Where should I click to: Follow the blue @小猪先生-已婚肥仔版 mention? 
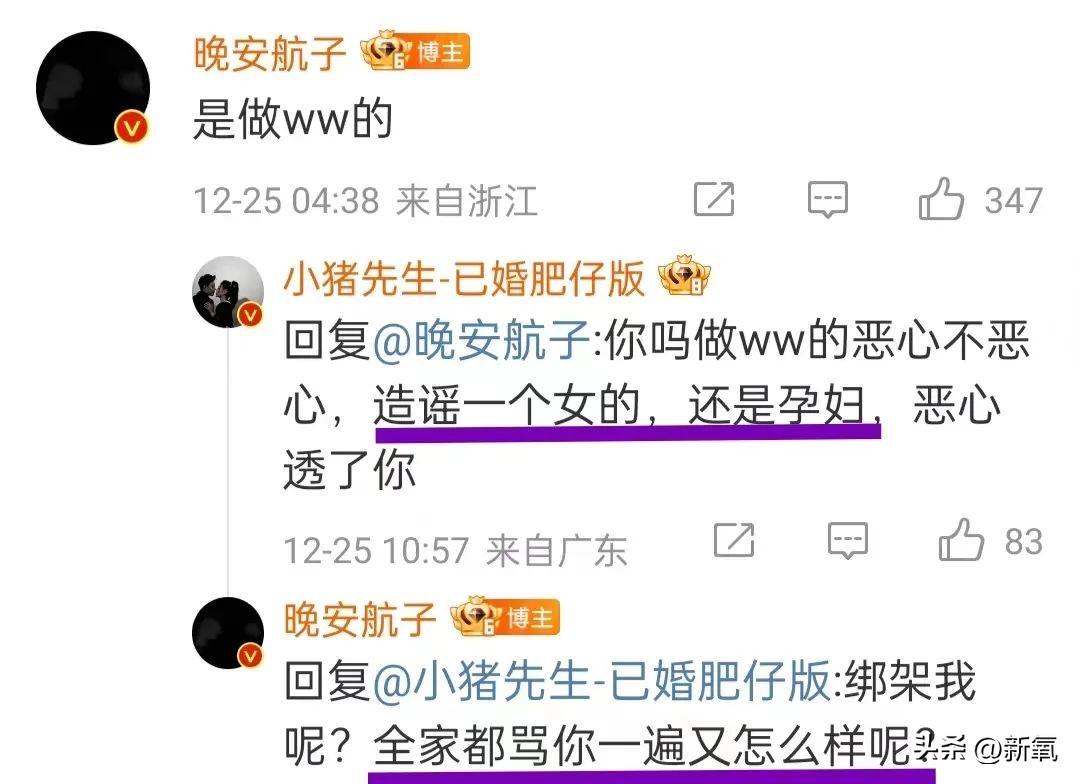click(601, 681)
